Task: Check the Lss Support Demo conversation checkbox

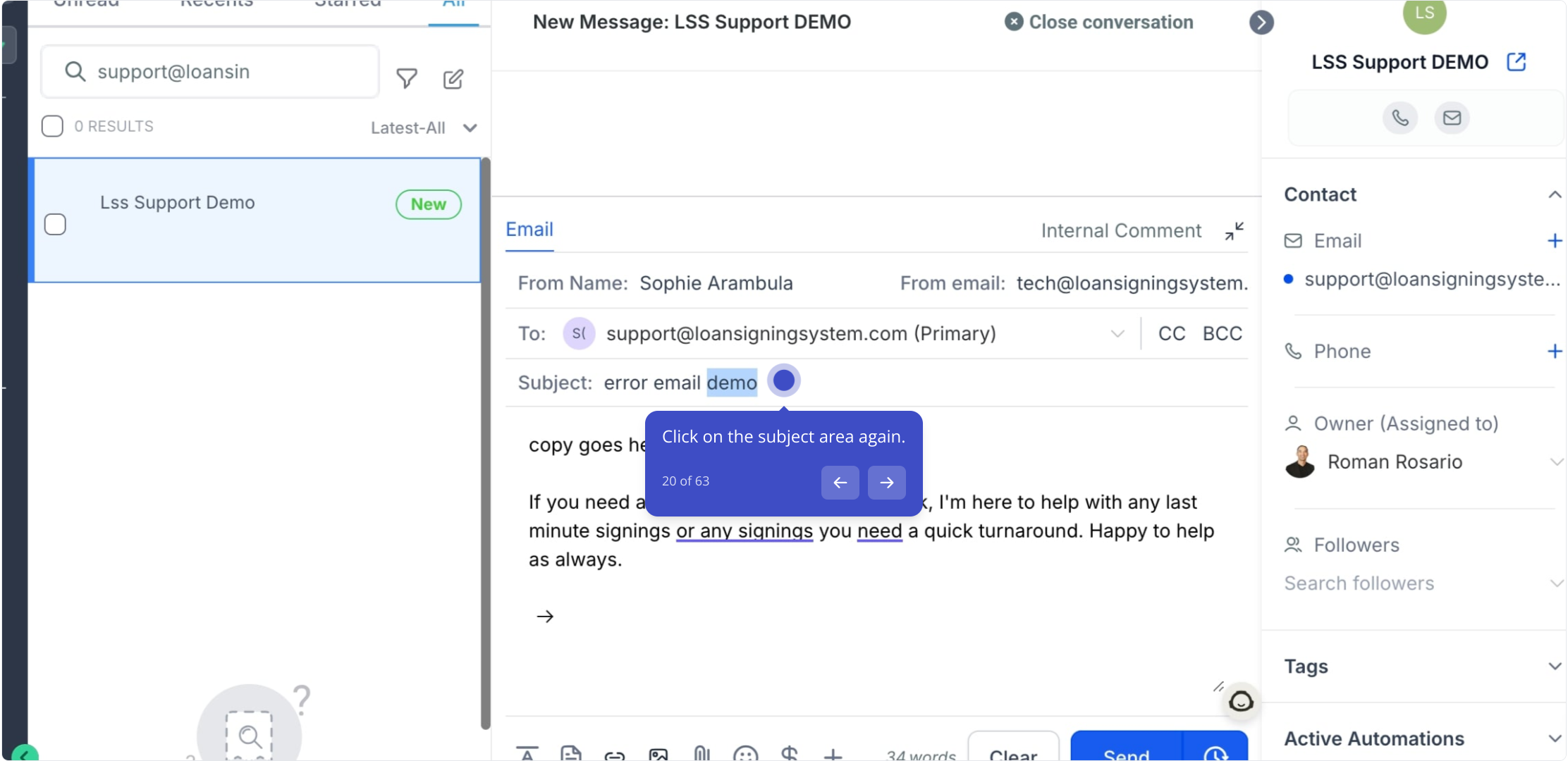Action: point(55,224)
